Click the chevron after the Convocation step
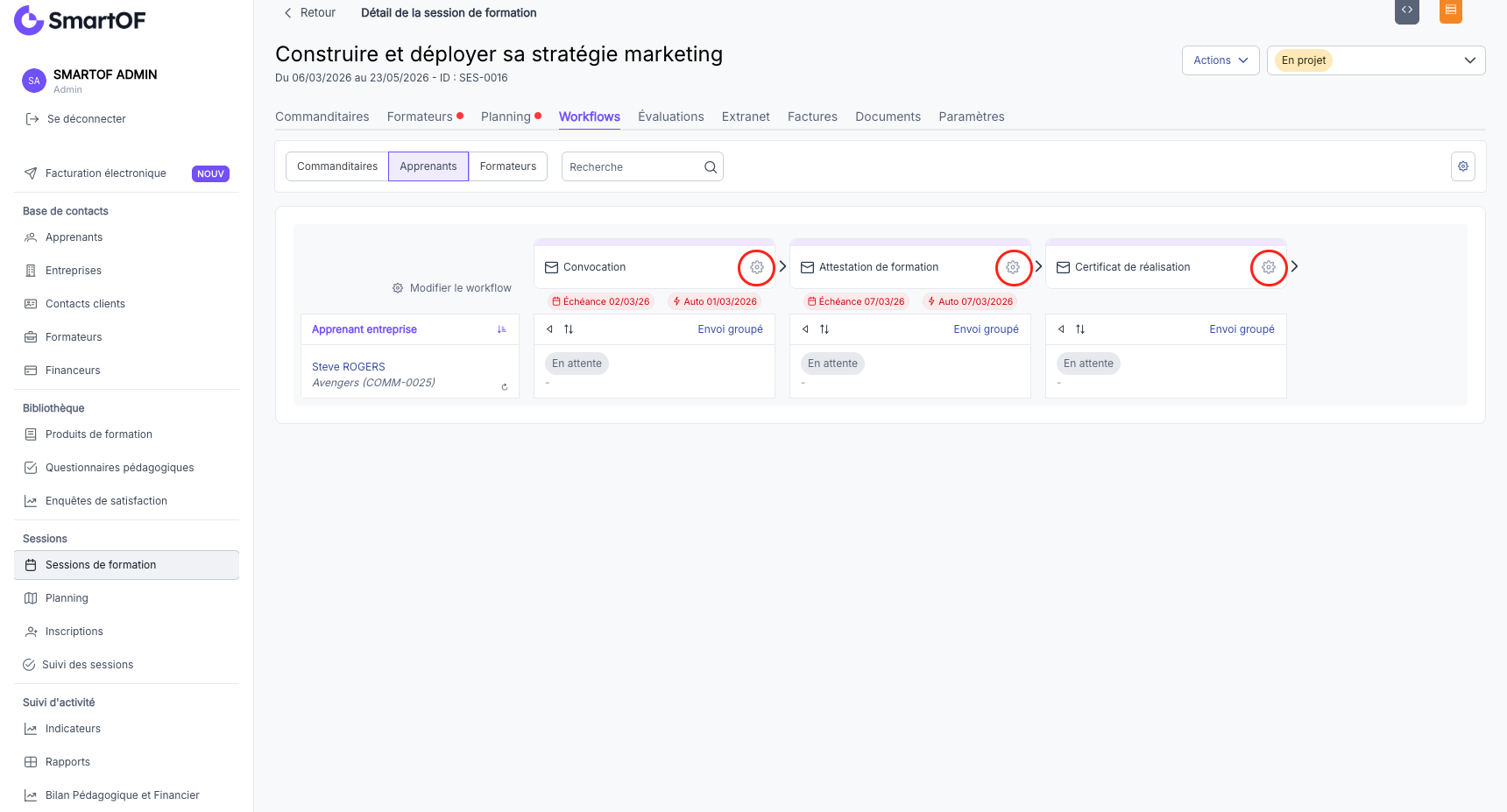This screenshot has width=1507, height=812. coord(782,266)
